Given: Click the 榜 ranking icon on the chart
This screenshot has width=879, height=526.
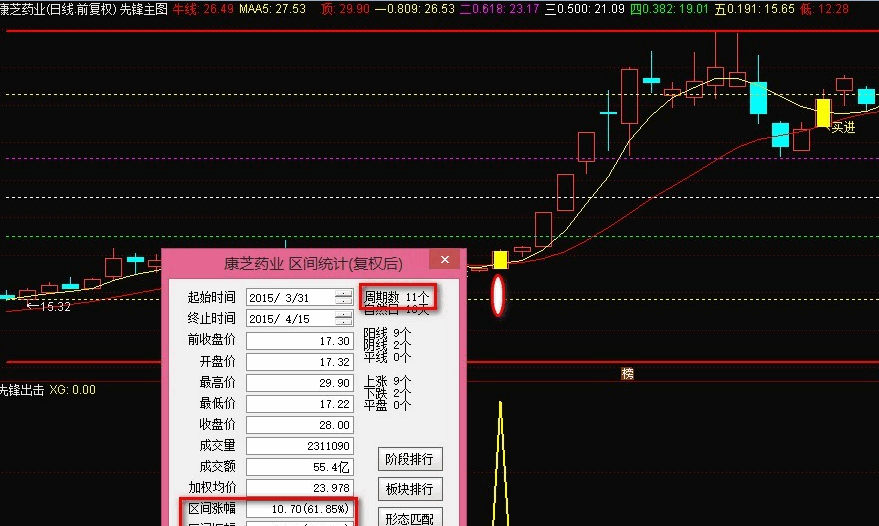Looking at the screenshot, I should pyautogui.click(x=627, y=373).
